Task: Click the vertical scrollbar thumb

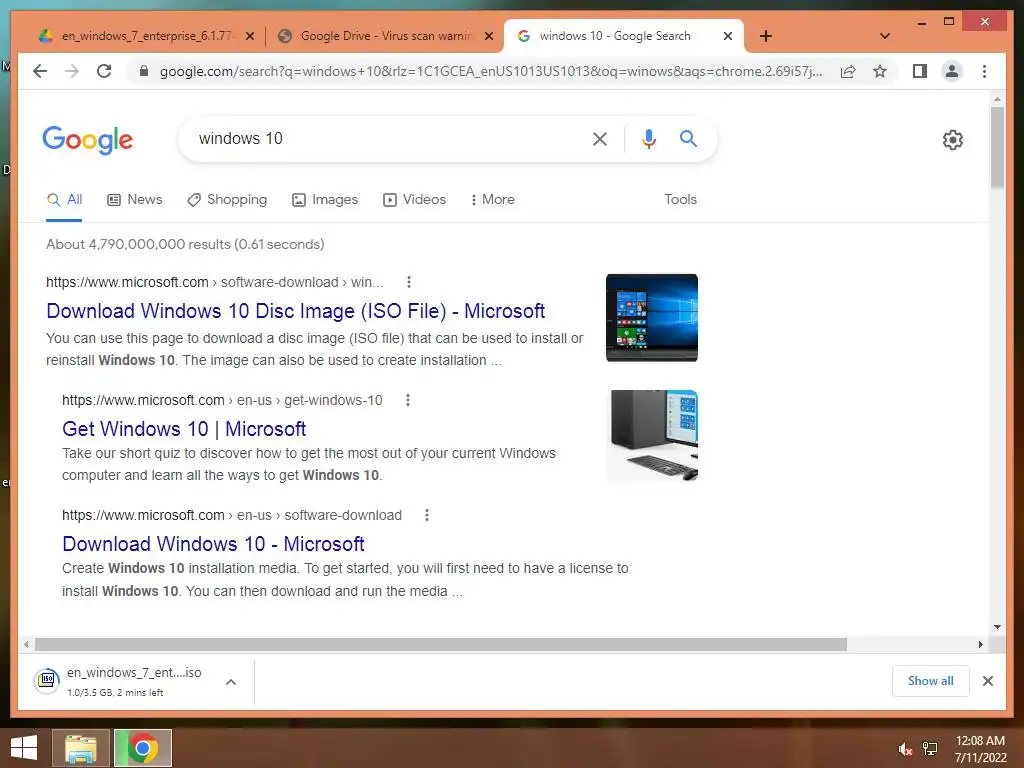Action: [997, 147]
